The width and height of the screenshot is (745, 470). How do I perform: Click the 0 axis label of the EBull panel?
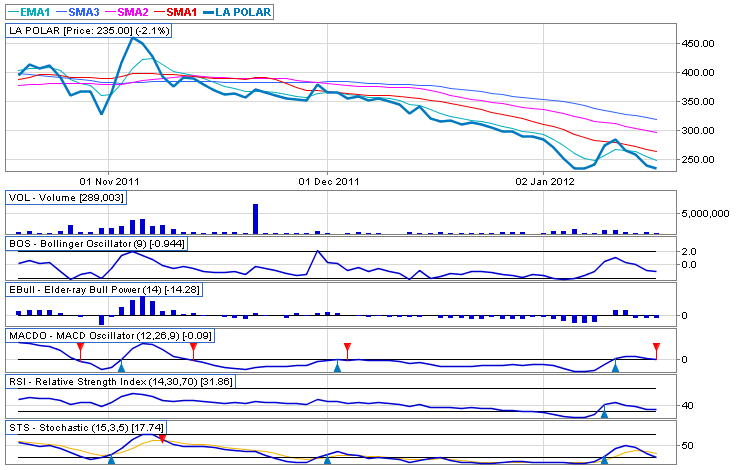(x=684, y=316)
